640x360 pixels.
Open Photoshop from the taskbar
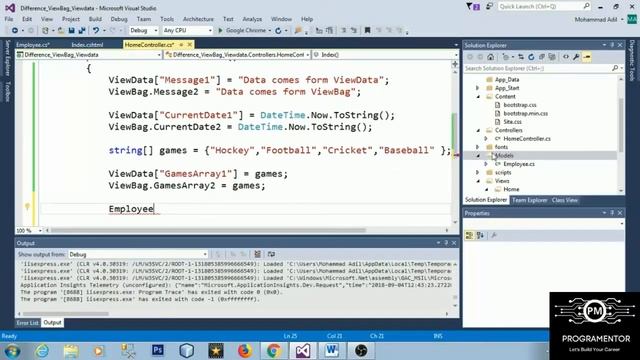(x=158, y=351)
